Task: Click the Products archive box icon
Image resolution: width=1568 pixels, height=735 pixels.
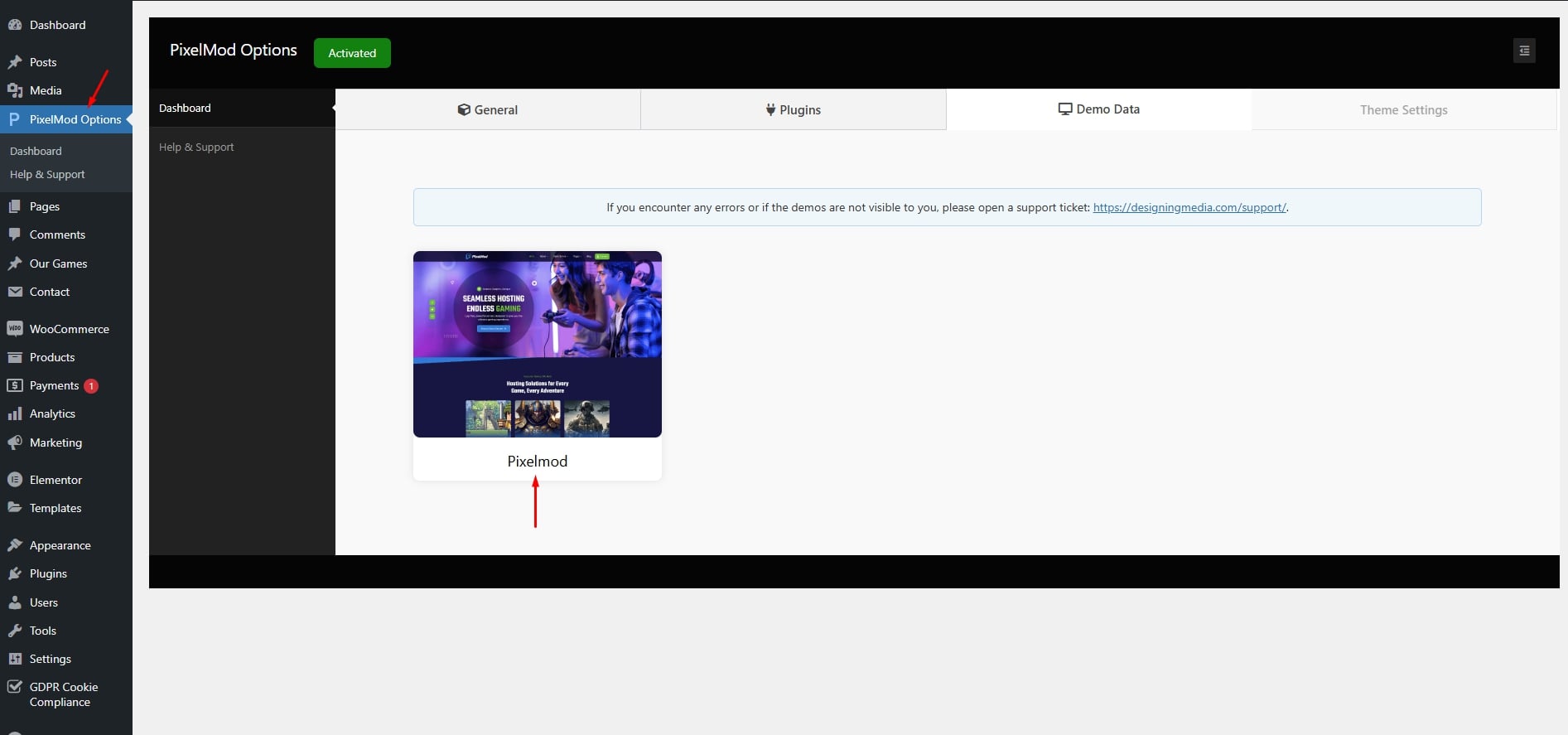Action: point(15,357)
